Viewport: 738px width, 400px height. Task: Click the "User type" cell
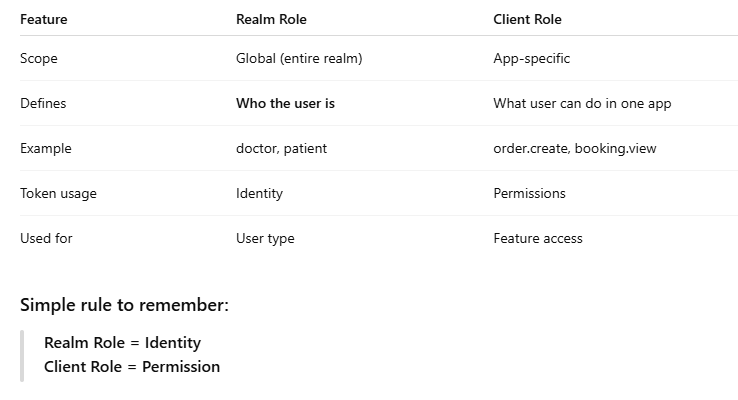click(x=265, y=239)
